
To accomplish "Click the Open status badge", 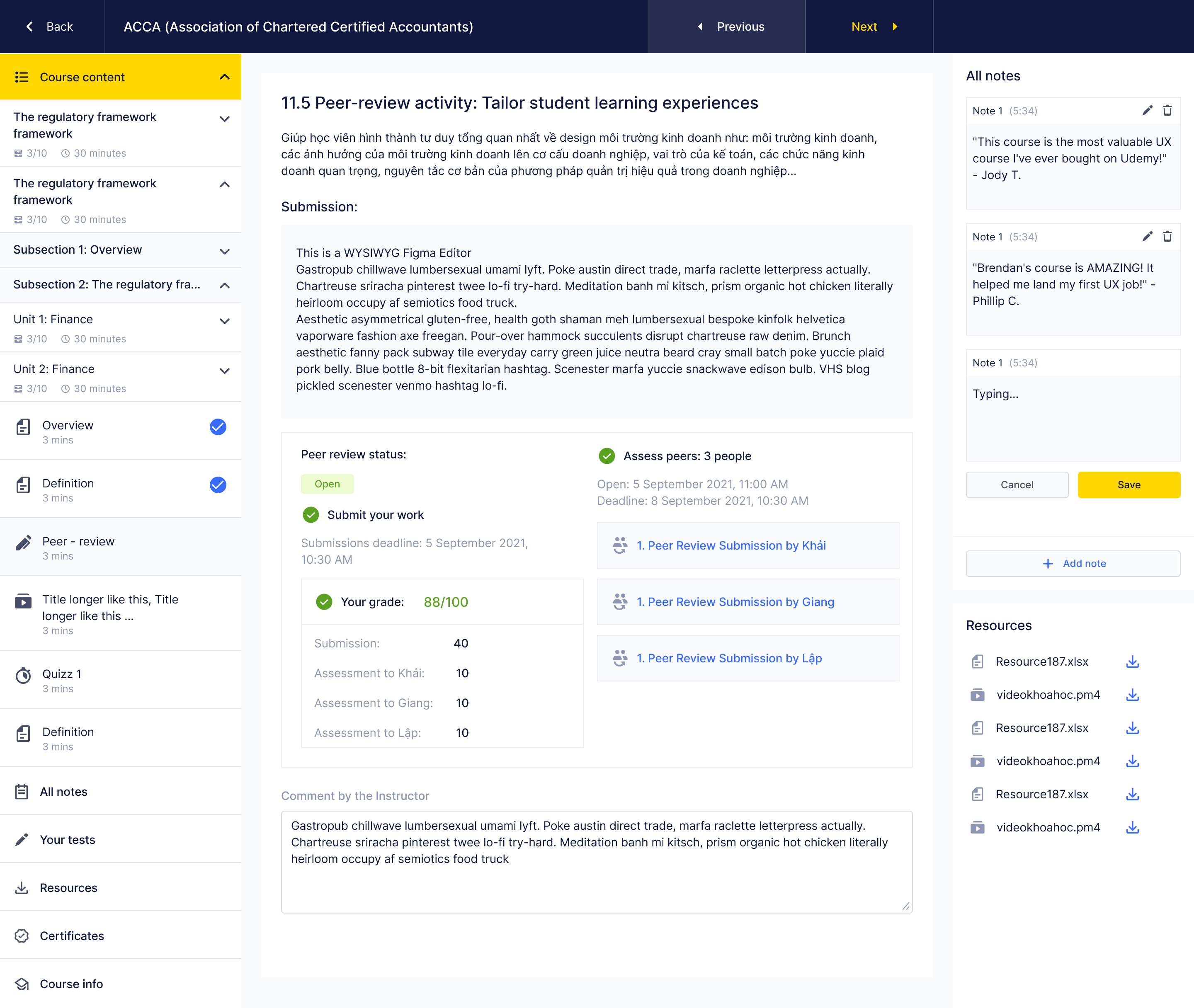I will (x=327, y=484).
